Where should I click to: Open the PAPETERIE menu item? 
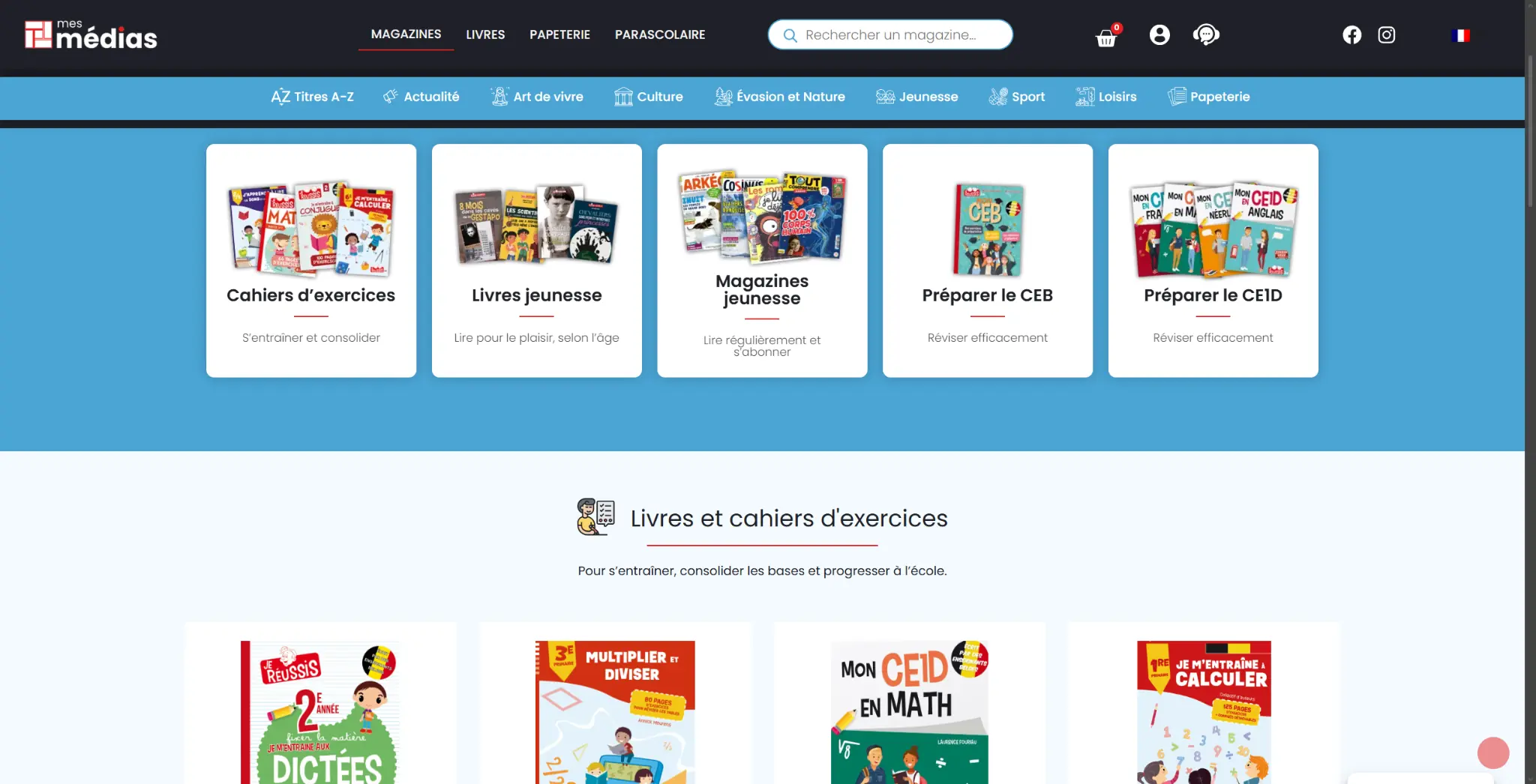[559, 34]
